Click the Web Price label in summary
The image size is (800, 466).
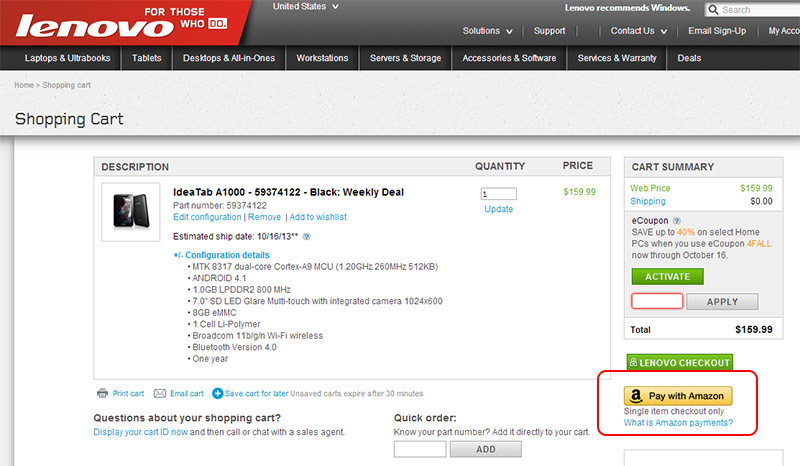[650, 188]
